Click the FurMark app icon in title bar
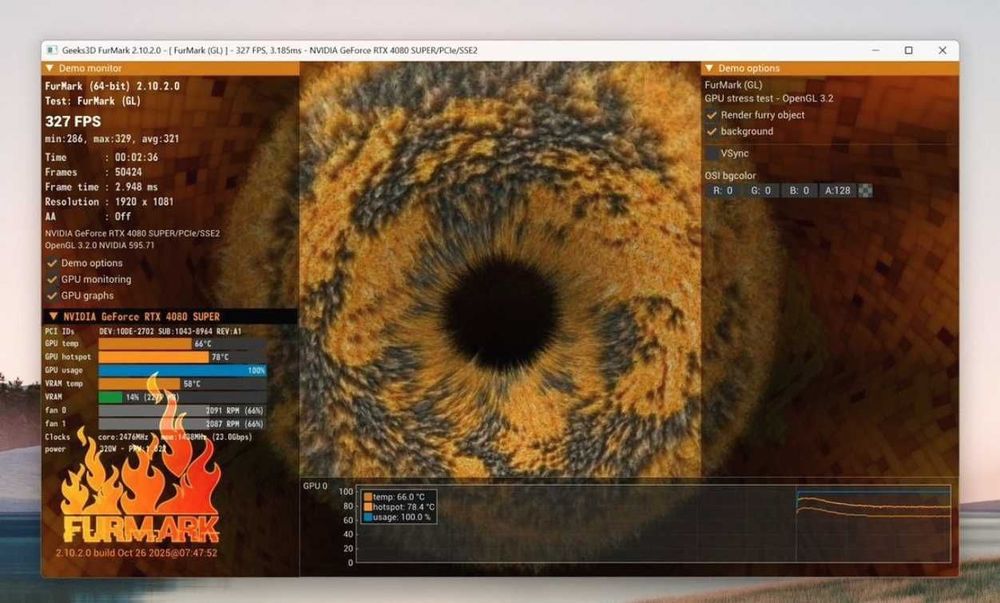This screenshot has height=603, width=1000. tap(53, 50)
